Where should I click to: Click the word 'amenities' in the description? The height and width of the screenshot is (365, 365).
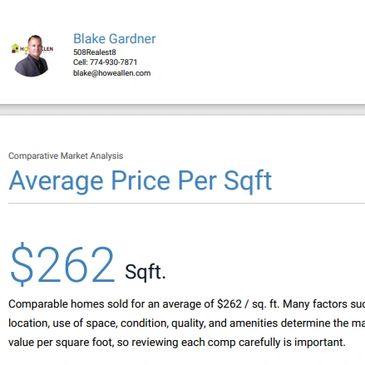tap(253, 323)
